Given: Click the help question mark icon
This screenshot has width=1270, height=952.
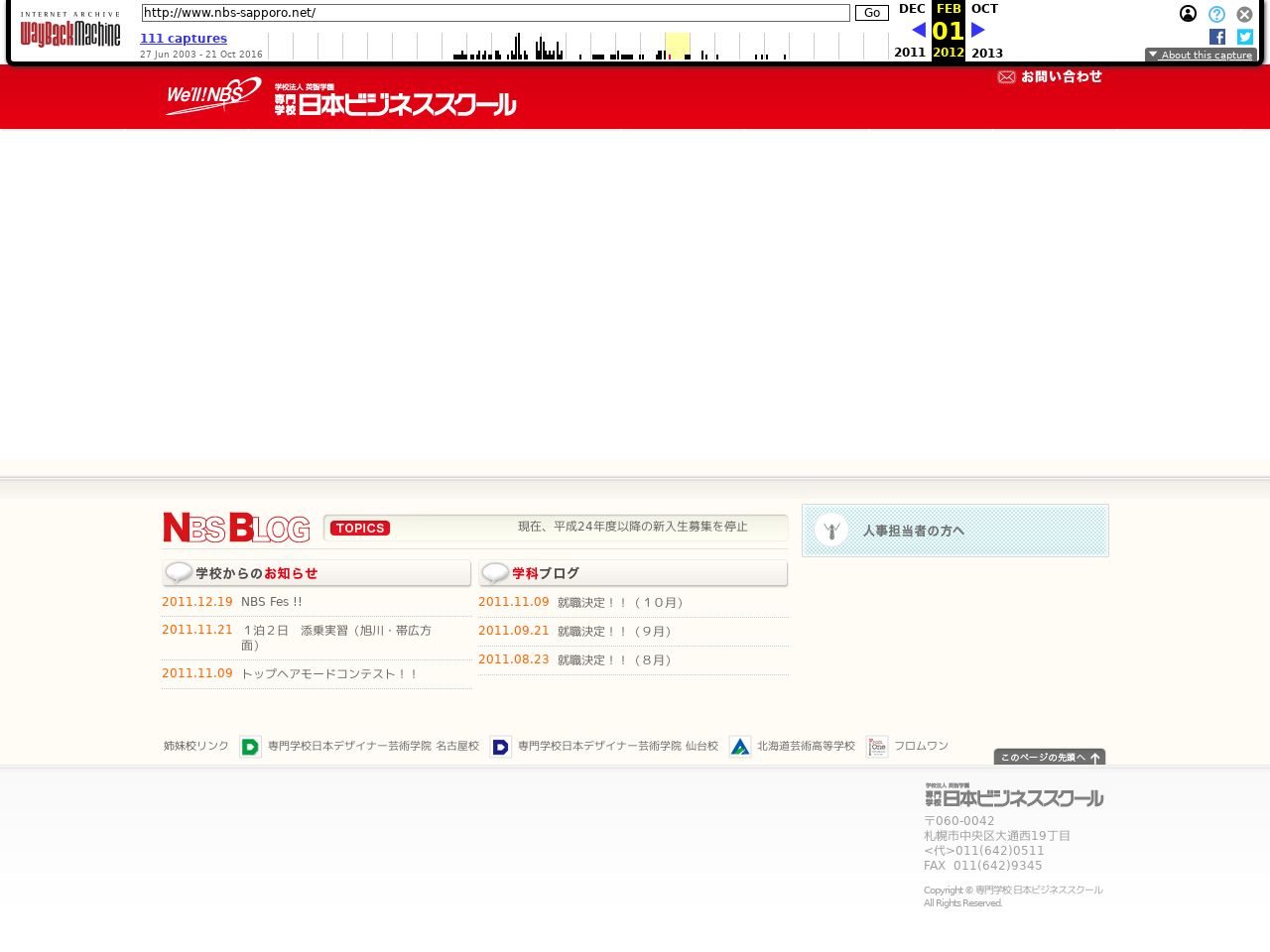Looking at the screenshot, I should pos(1216,14).
